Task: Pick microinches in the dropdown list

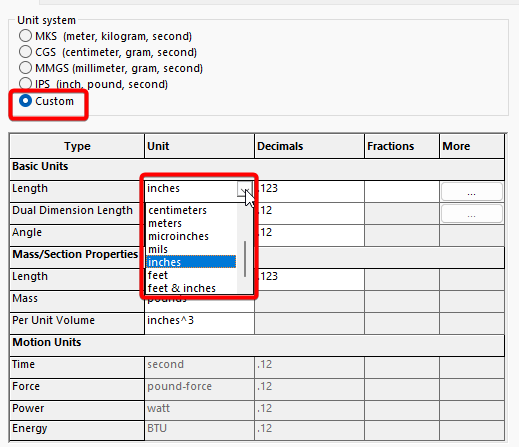Action: coord(191,236)
